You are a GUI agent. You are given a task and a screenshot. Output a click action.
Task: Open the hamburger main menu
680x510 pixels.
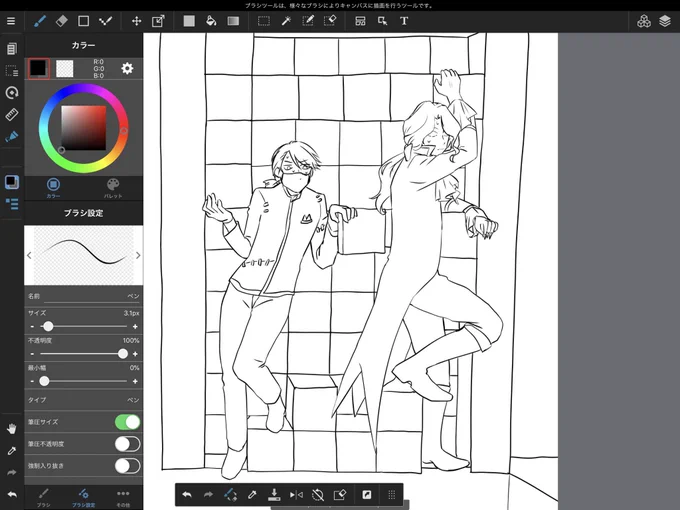pos(11,21)
